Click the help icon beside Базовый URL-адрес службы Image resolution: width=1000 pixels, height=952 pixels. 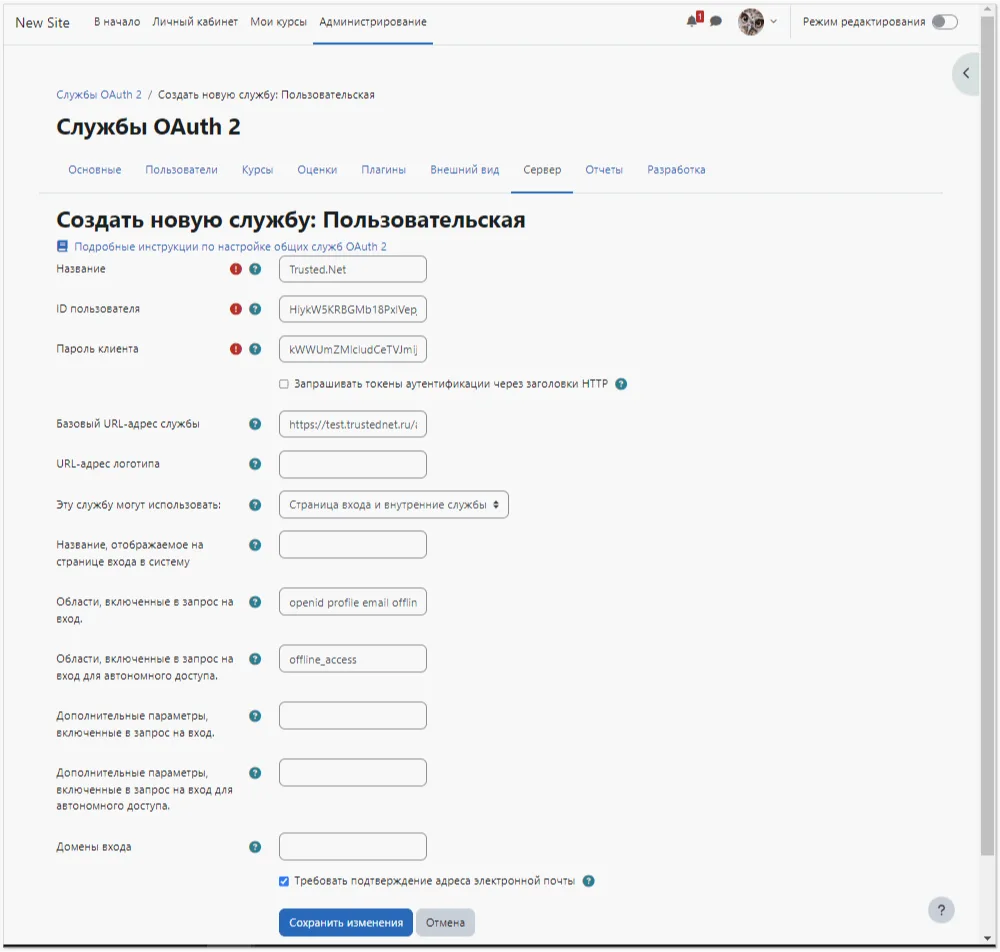point(255,424)
